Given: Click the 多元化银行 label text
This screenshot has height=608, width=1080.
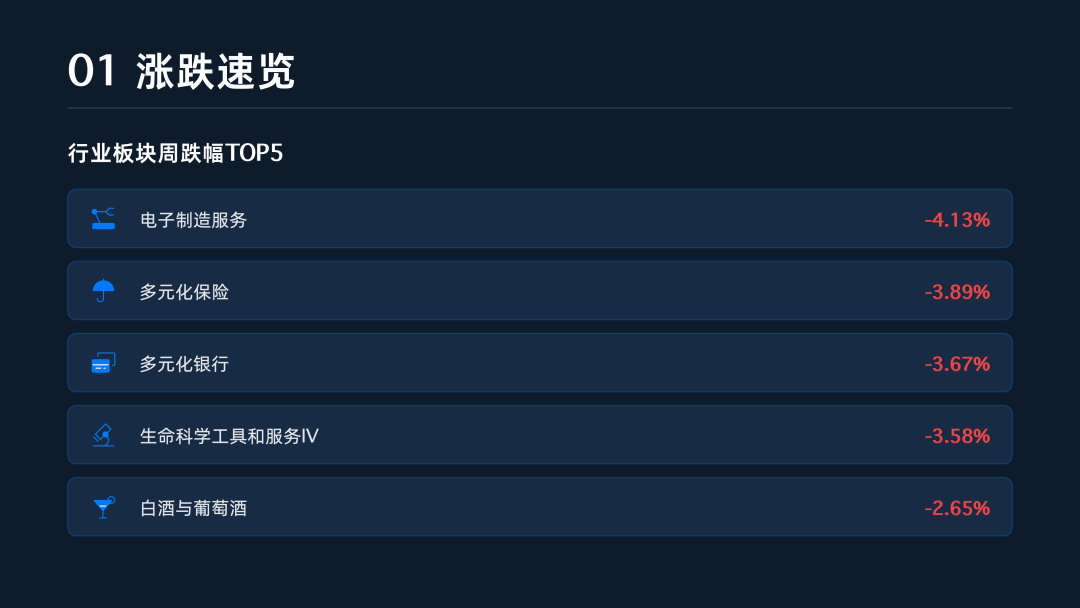Looking at the screenshot, I should pos(184,364).
